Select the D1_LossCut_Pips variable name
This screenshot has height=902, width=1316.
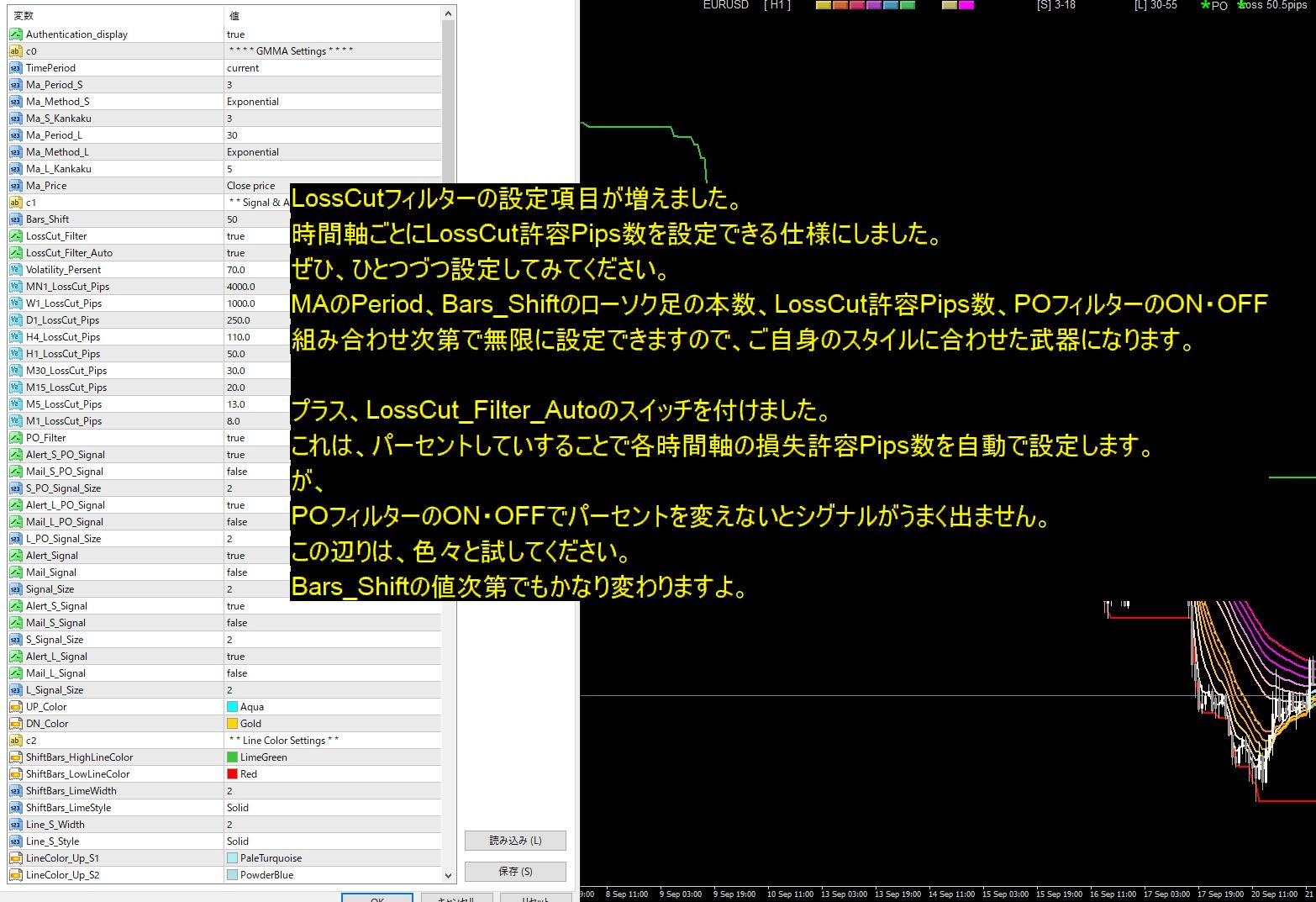[x=63, y=320]
